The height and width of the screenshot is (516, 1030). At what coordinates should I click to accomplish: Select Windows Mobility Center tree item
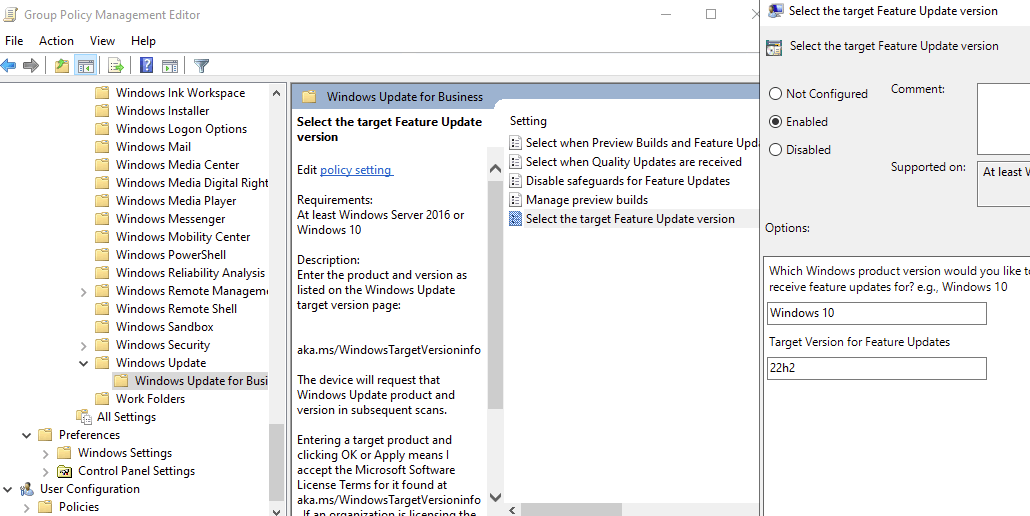click(183, 237)
